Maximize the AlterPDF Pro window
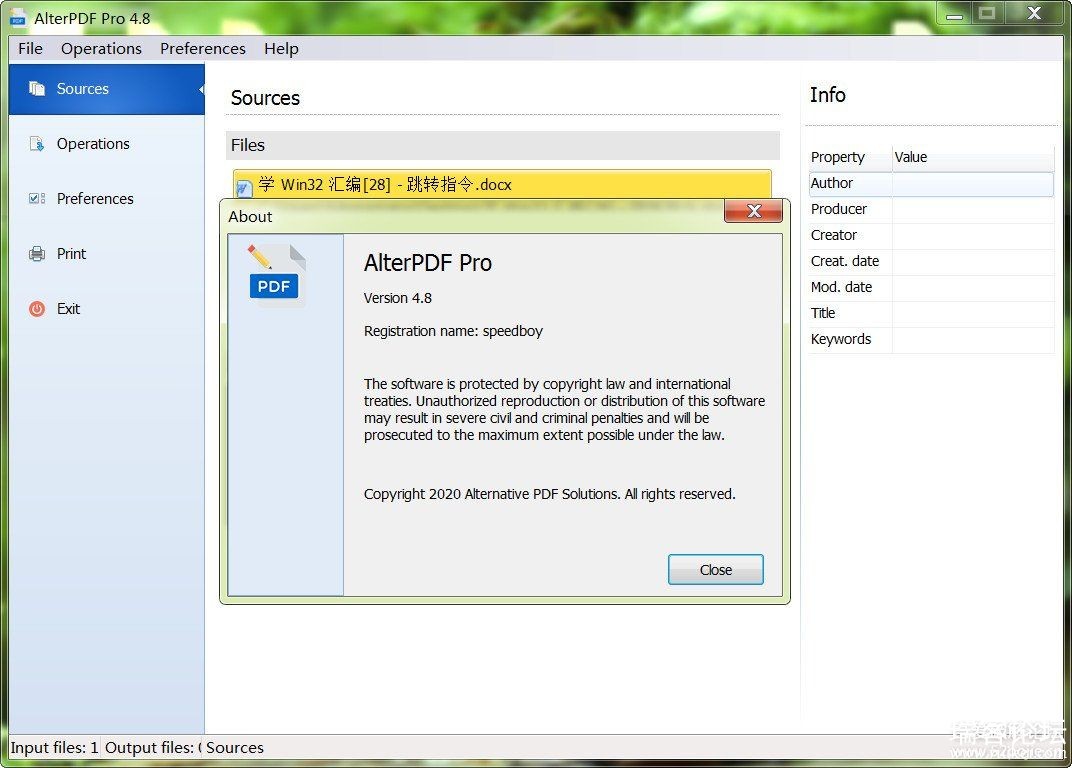The image size is (1072, 768). 987,14
